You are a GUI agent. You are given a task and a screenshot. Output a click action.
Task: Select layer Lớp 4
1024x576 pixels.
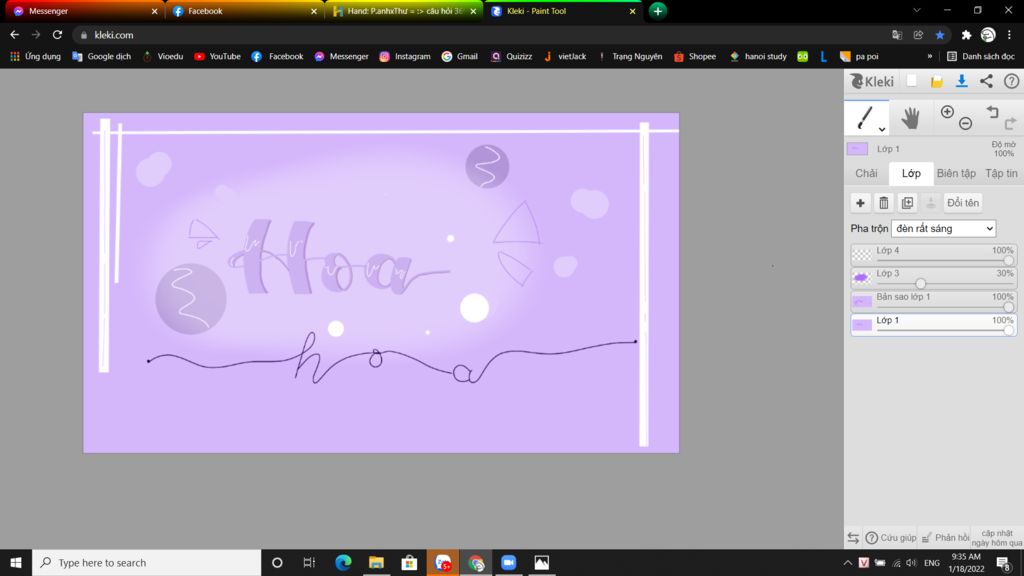933,255
